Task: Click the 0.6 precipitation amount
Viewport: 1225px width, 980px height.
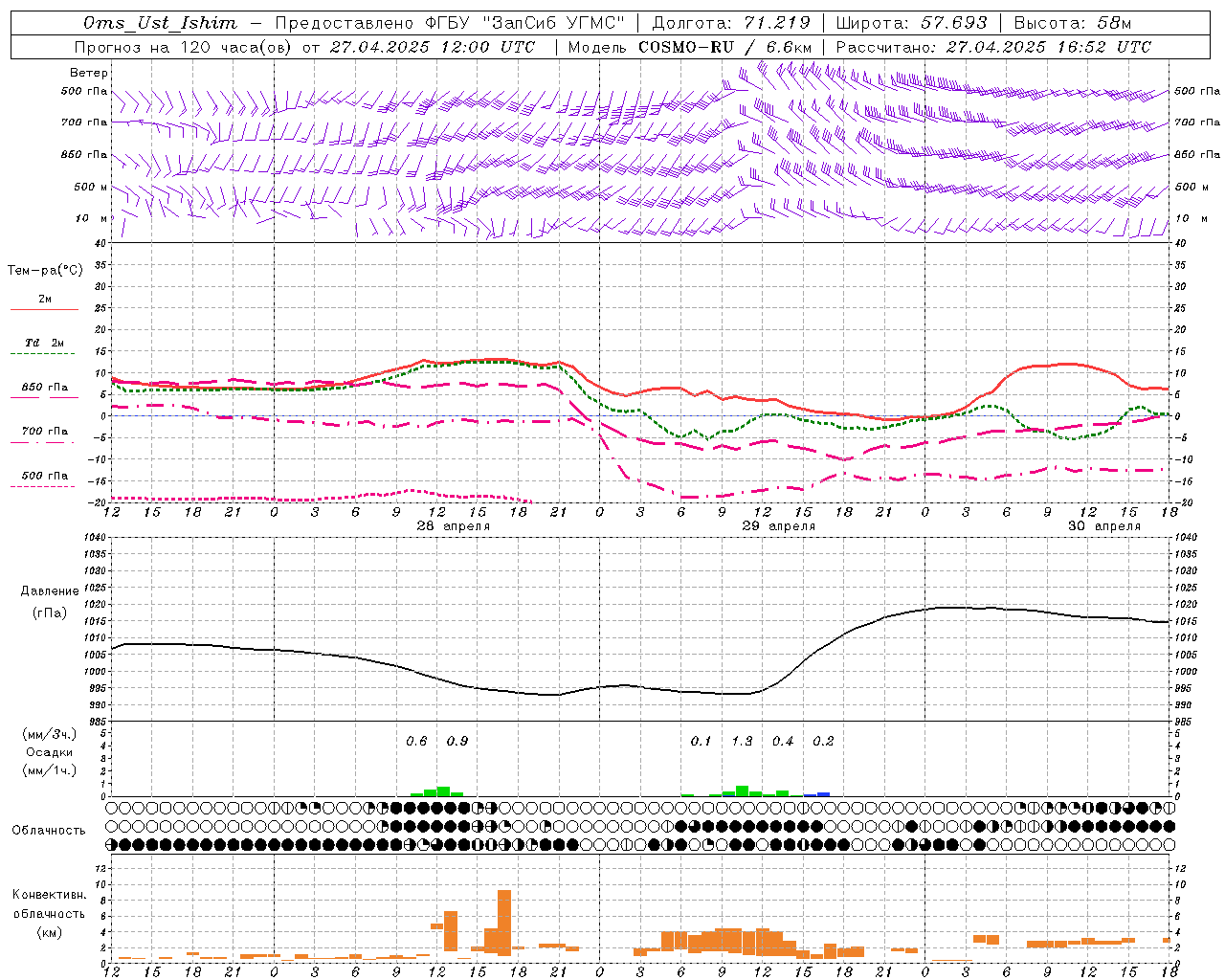Action: tap(416, 741)
